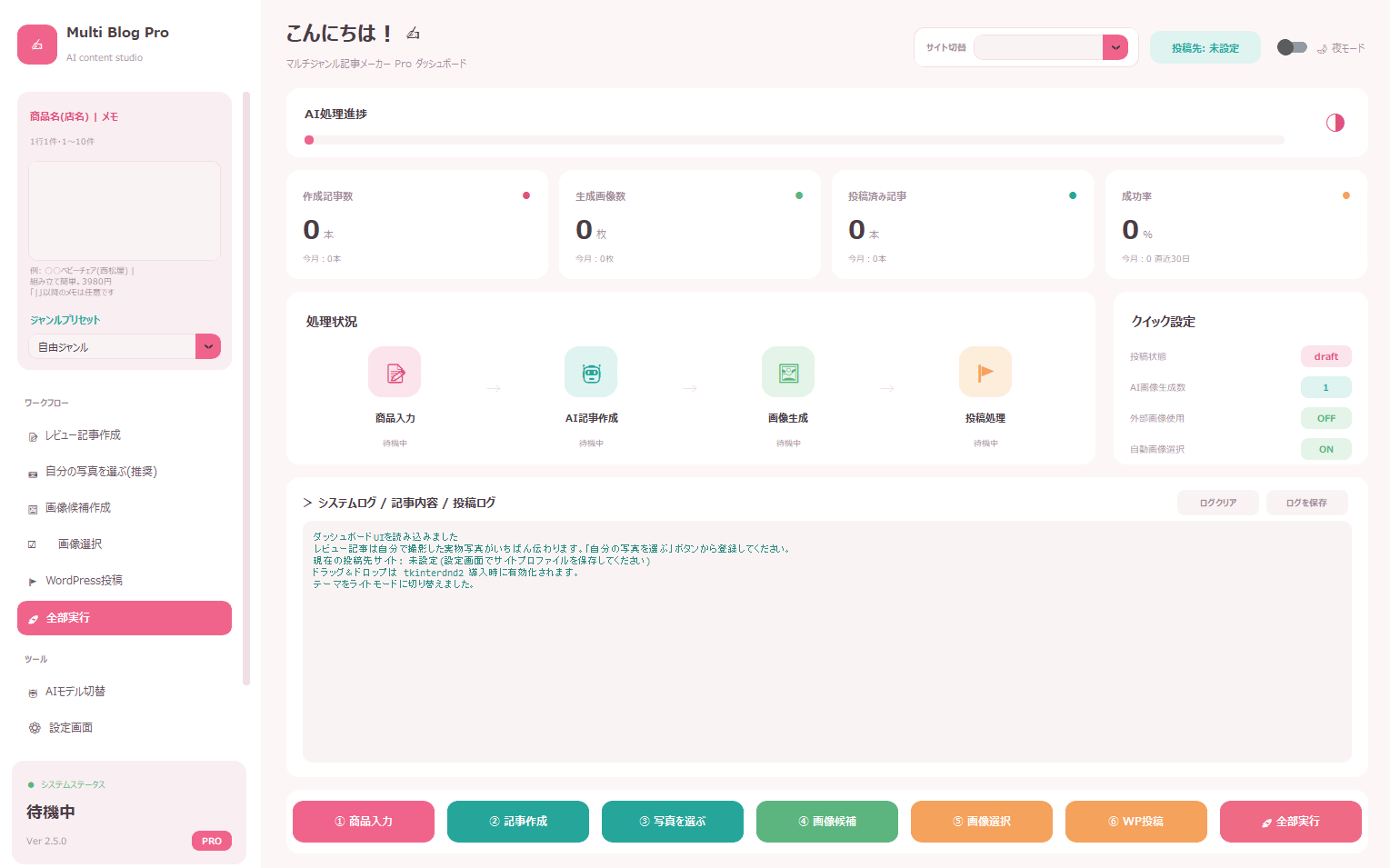This screenshot has width=1390, height=868.
Task: Open AIモデル切替 tool item
Action: (x=125, y=692)
